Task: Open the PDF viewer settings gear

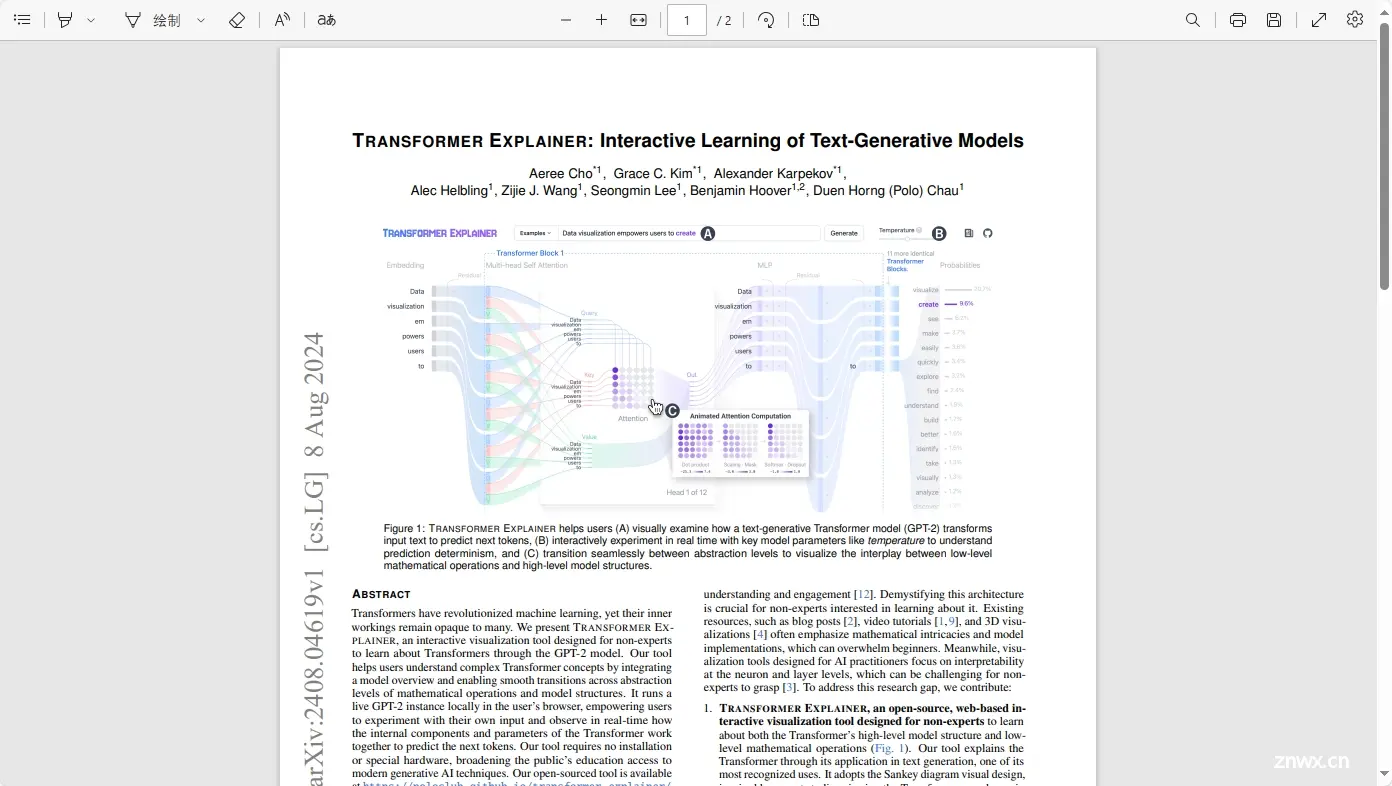Action: [x=1355, y=20]
